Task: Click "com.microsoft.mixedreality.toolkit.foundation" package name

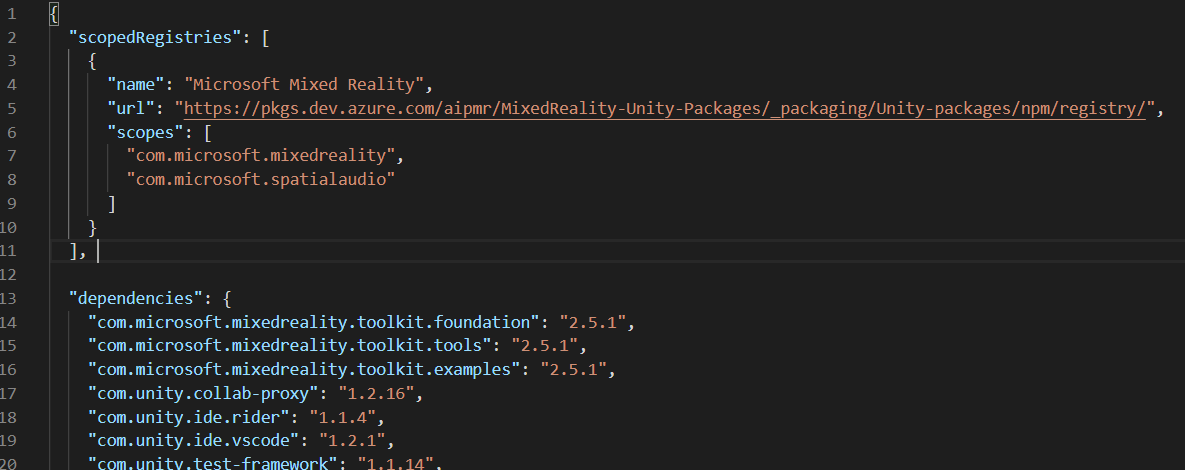Action: click(314, 323)
